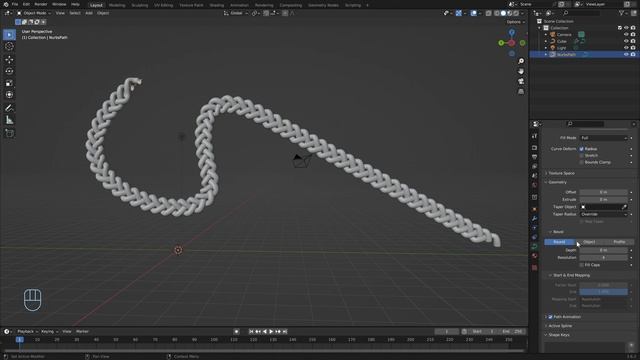Enable the Bounds Clamp checkbox
This screenshot has width=640, height=360.
pyautogui.click(x=582, y=162)
